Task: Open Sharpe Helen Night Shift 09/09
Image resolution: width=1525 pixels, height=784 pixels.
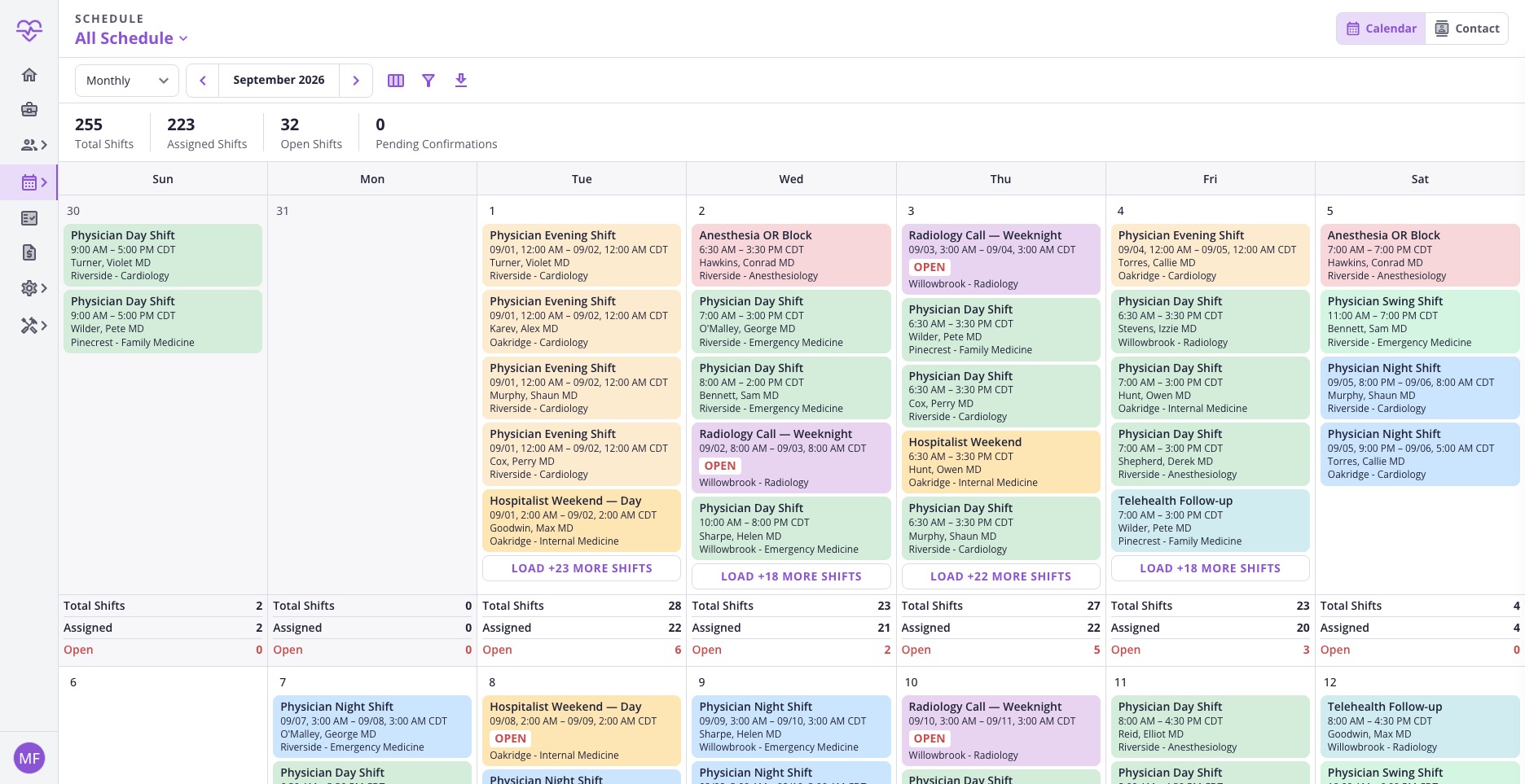Action: point(791,727)
